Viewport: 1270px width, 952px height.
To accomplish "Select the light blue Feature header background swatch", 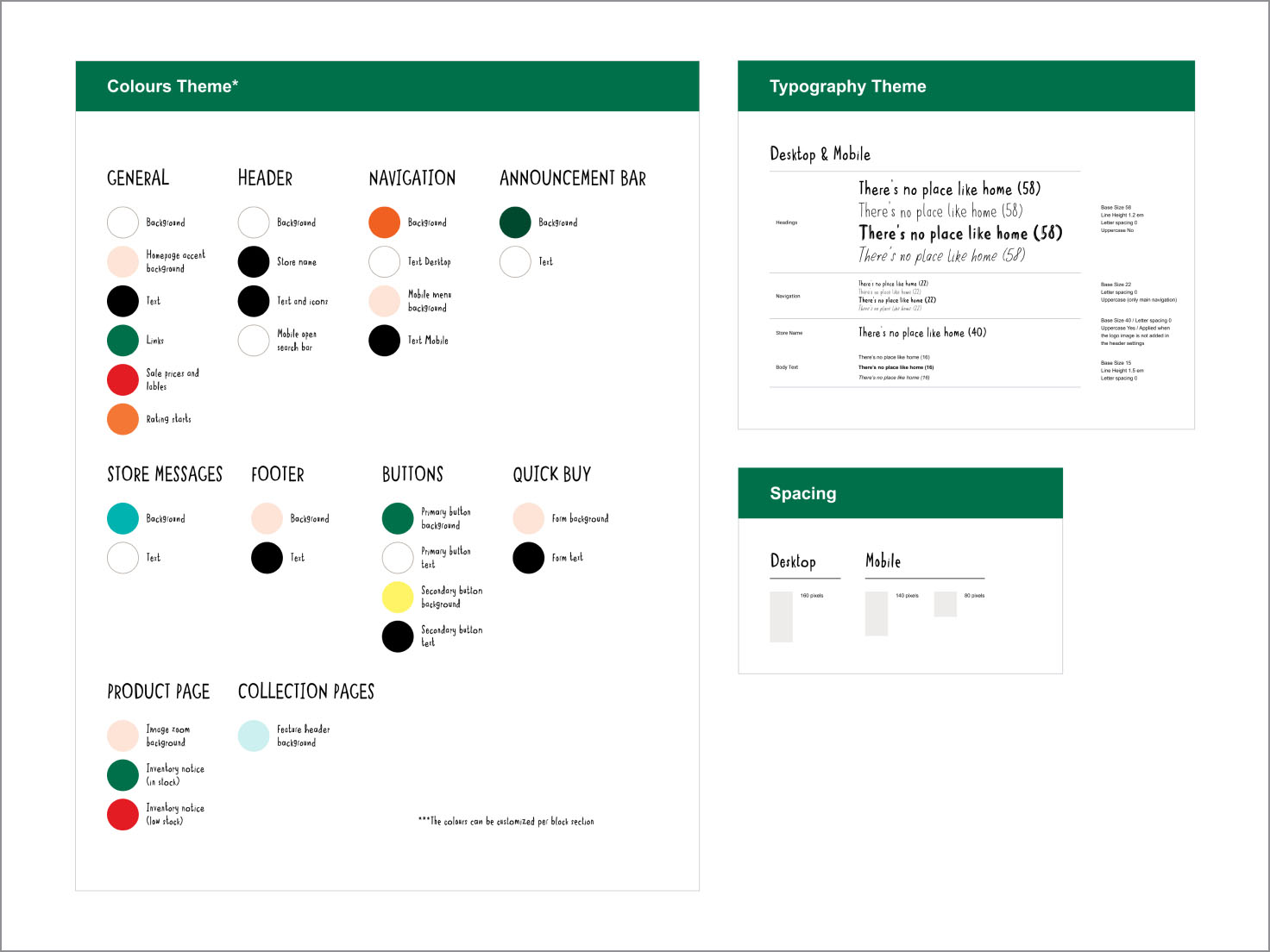I will tap(254, 736).
